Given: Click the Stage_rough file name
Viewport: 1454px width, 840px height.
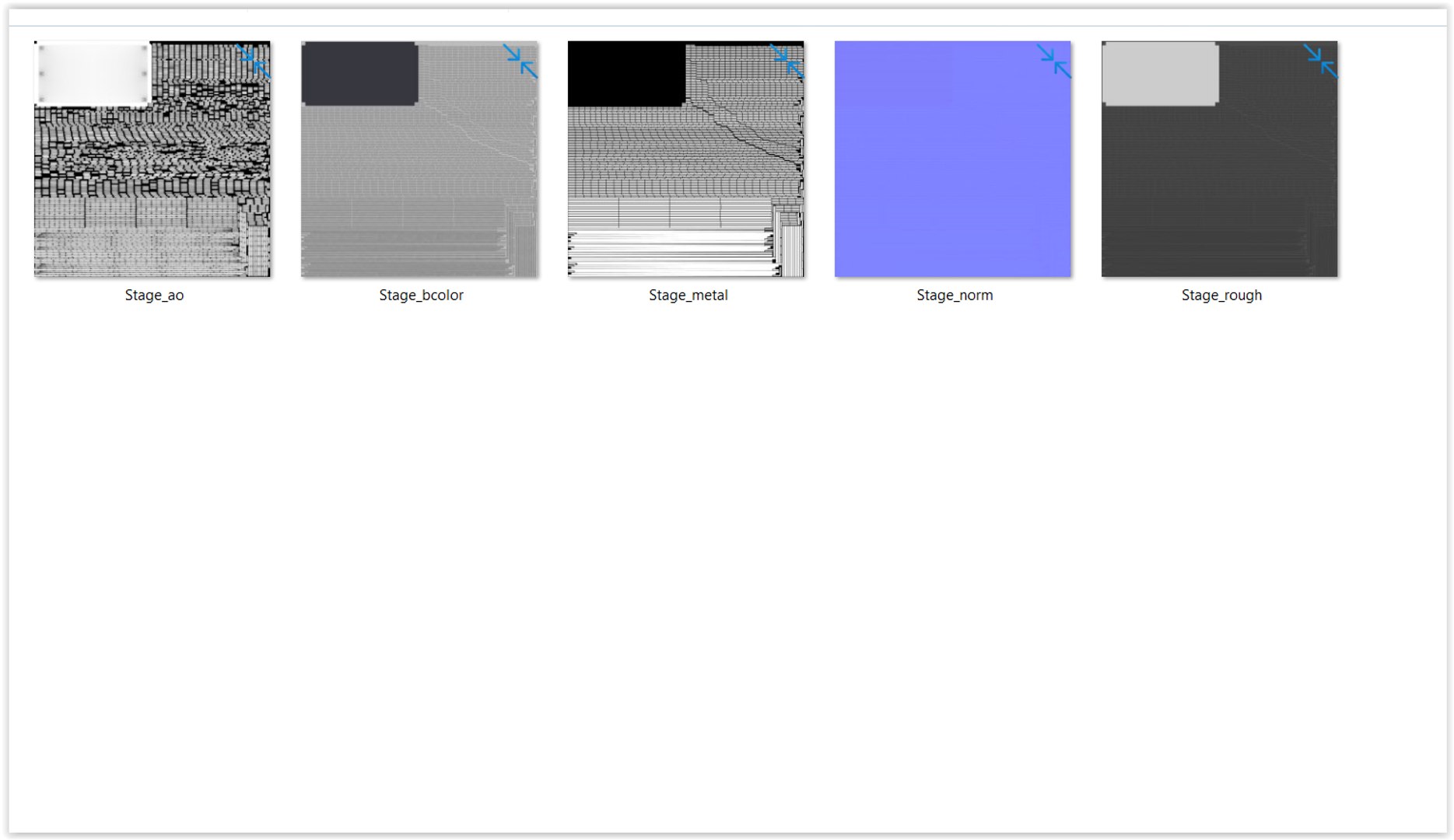Looking at the screenshot, I should (x=1221, y=296).
